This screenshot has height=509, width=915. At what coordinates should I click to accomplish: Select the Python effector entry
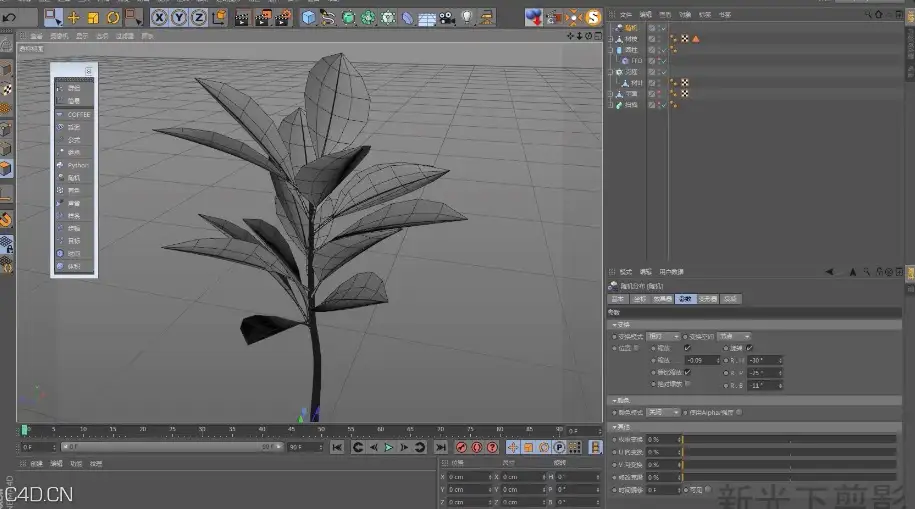click(x=74, y=165)
